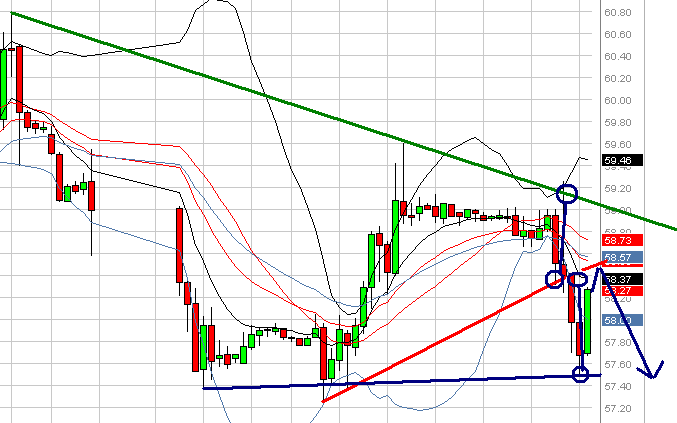Click the blue down arrow's tip
The height and width of the screenshot is (423, 677).
(x=652, y=377)
